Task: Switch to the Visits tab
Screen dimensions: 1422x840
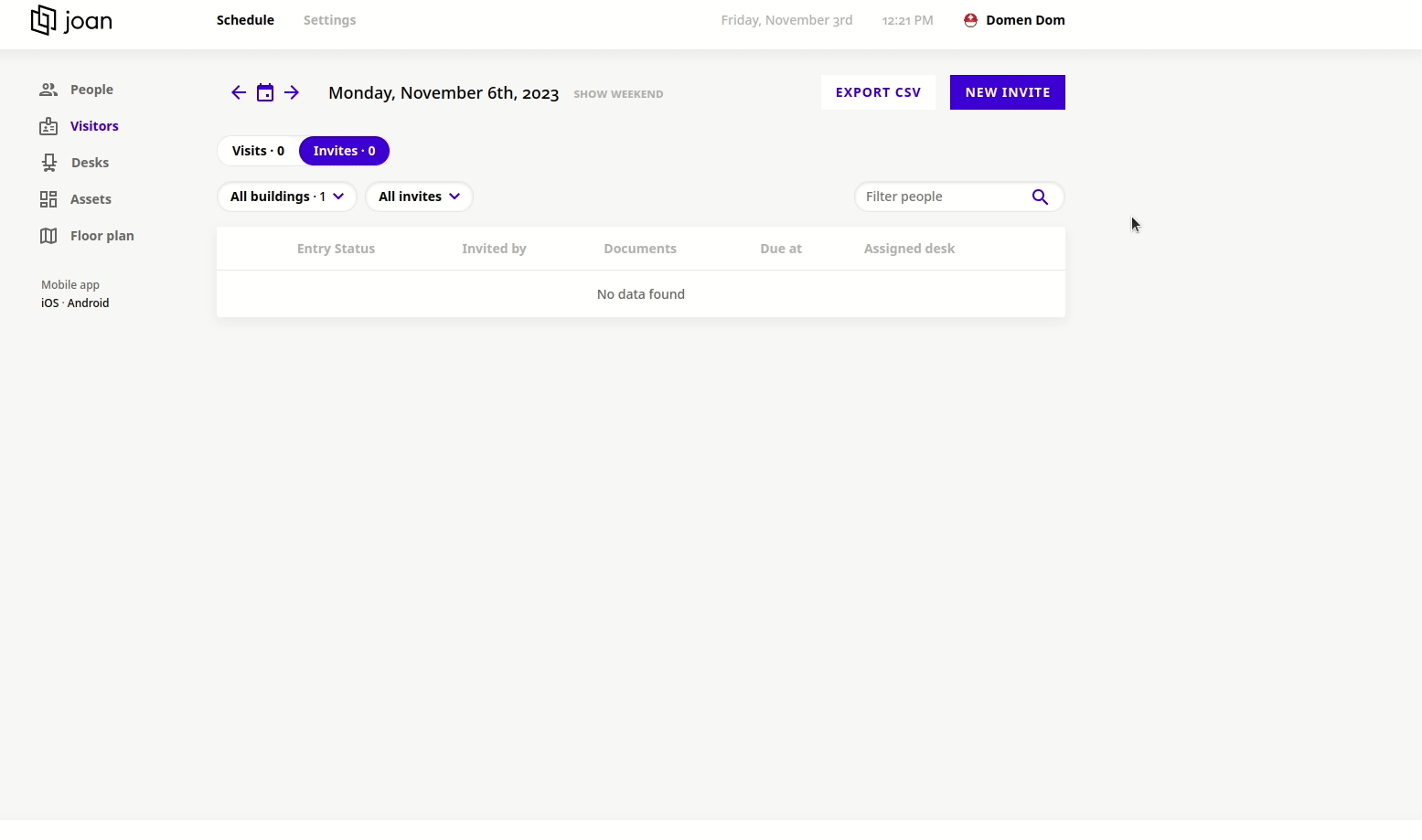Action: coord(258,151)
